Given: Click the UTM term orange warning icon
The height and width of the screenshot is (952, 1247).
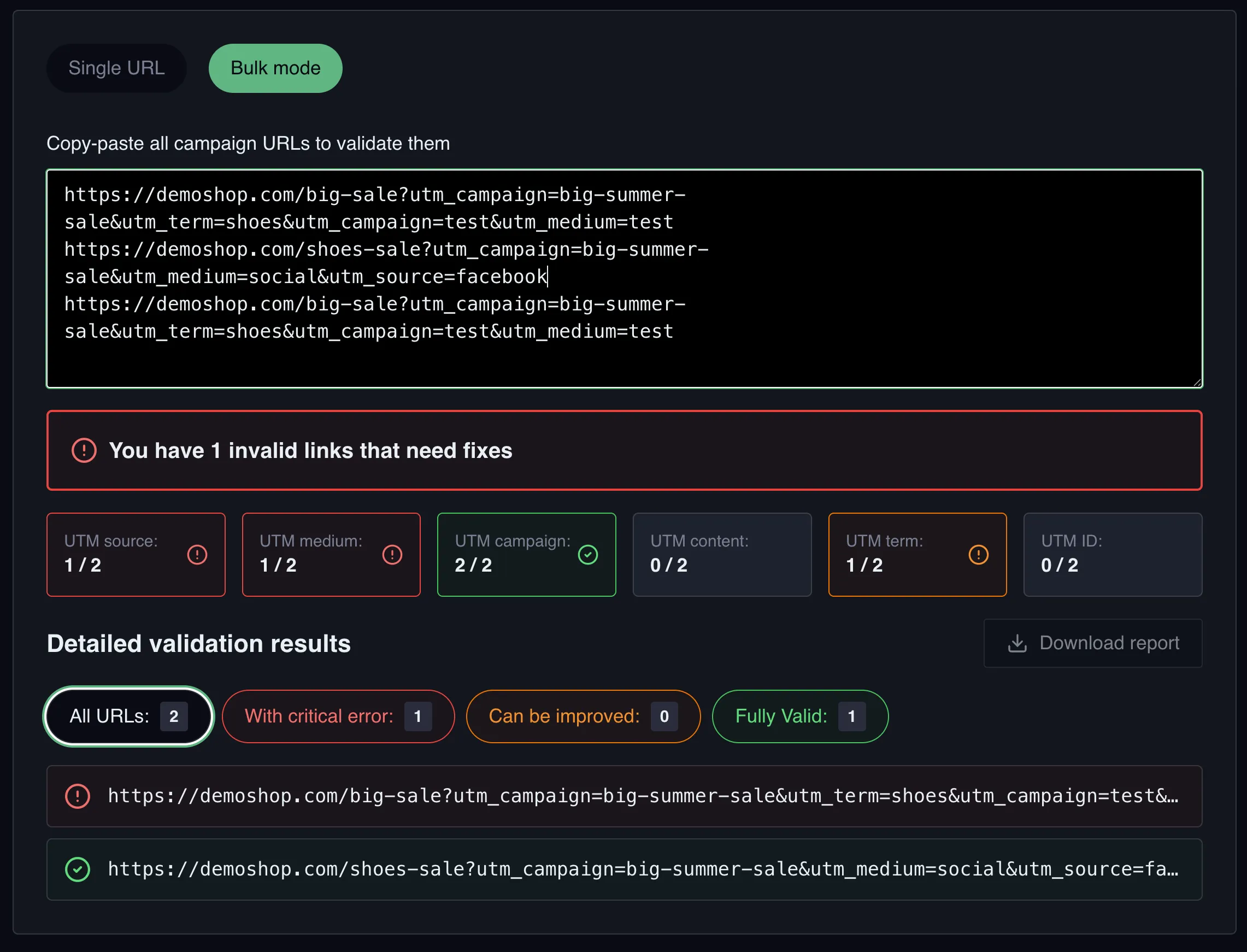Looking at the screenshot, I should click(x=978, y=554).
